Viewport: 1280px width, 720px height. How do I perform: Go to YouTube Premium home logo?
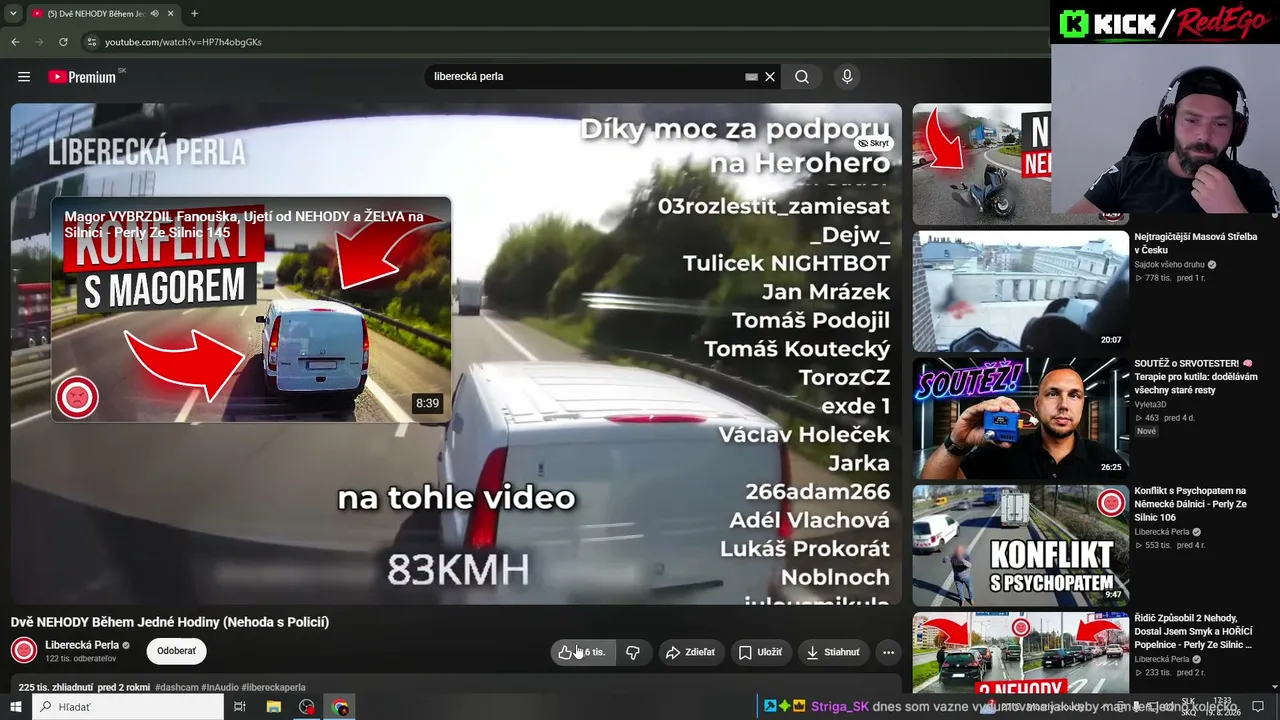[82, 77]
